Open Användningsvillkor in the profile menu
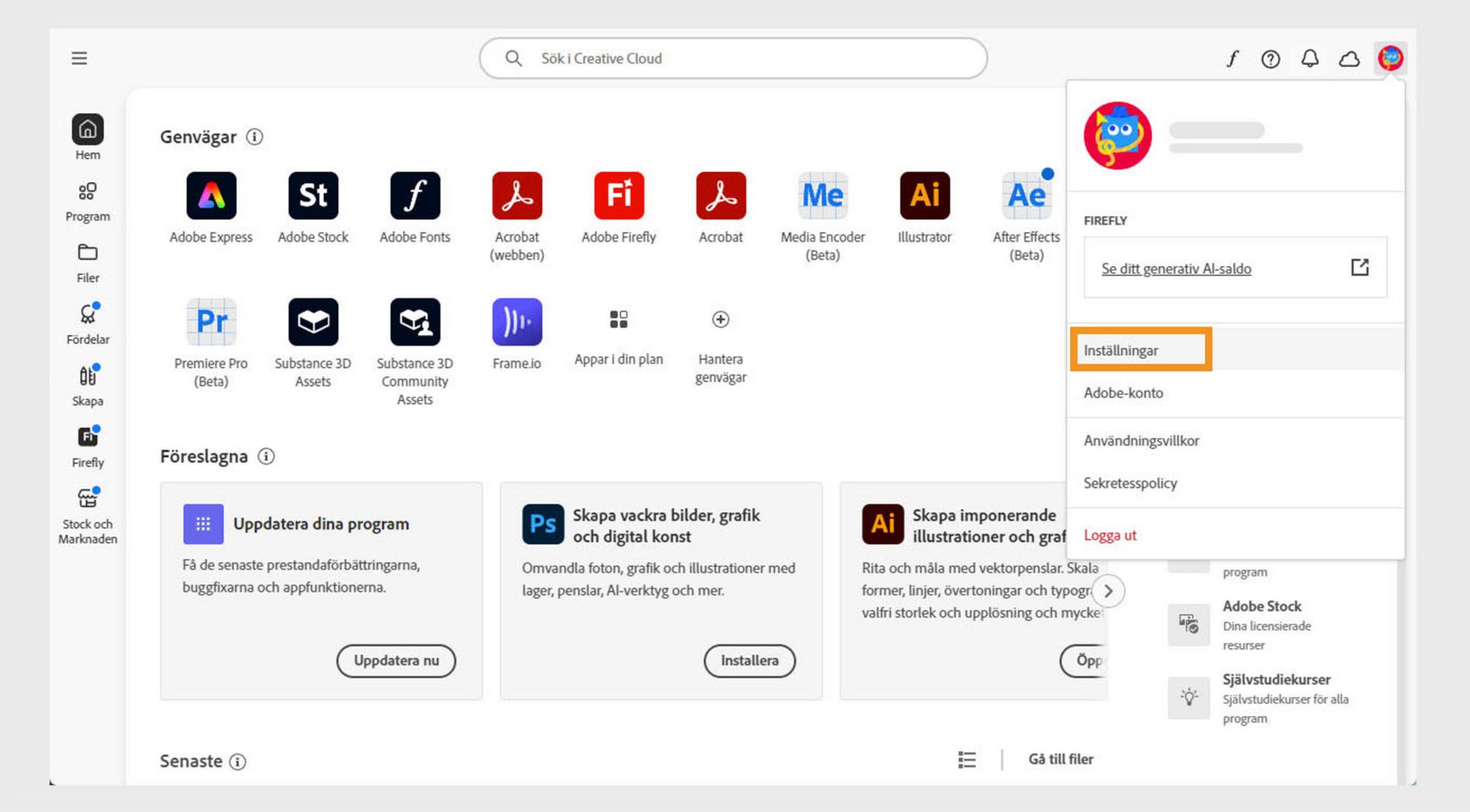The image size is (1470, 812). [1235, 441]
